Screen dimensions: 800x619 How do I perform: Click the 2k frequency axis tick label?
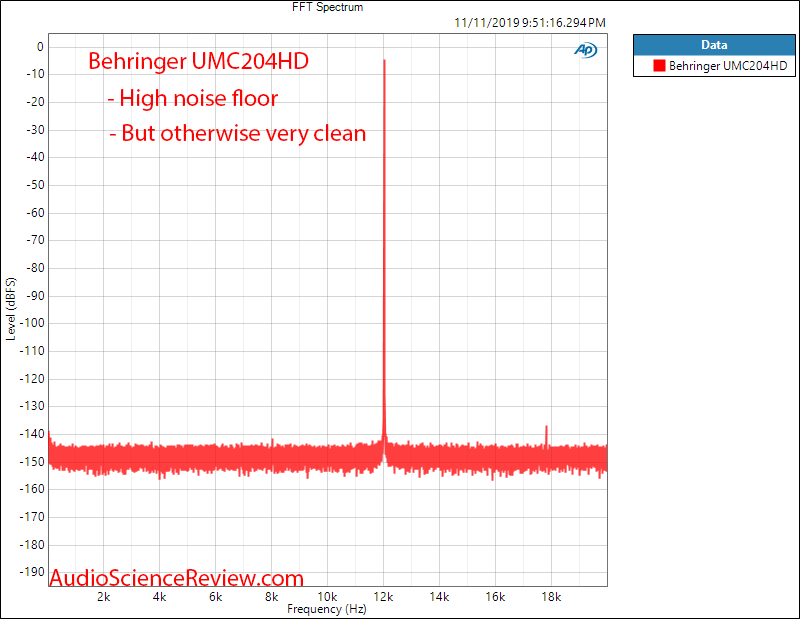click(x=104, y=597)
